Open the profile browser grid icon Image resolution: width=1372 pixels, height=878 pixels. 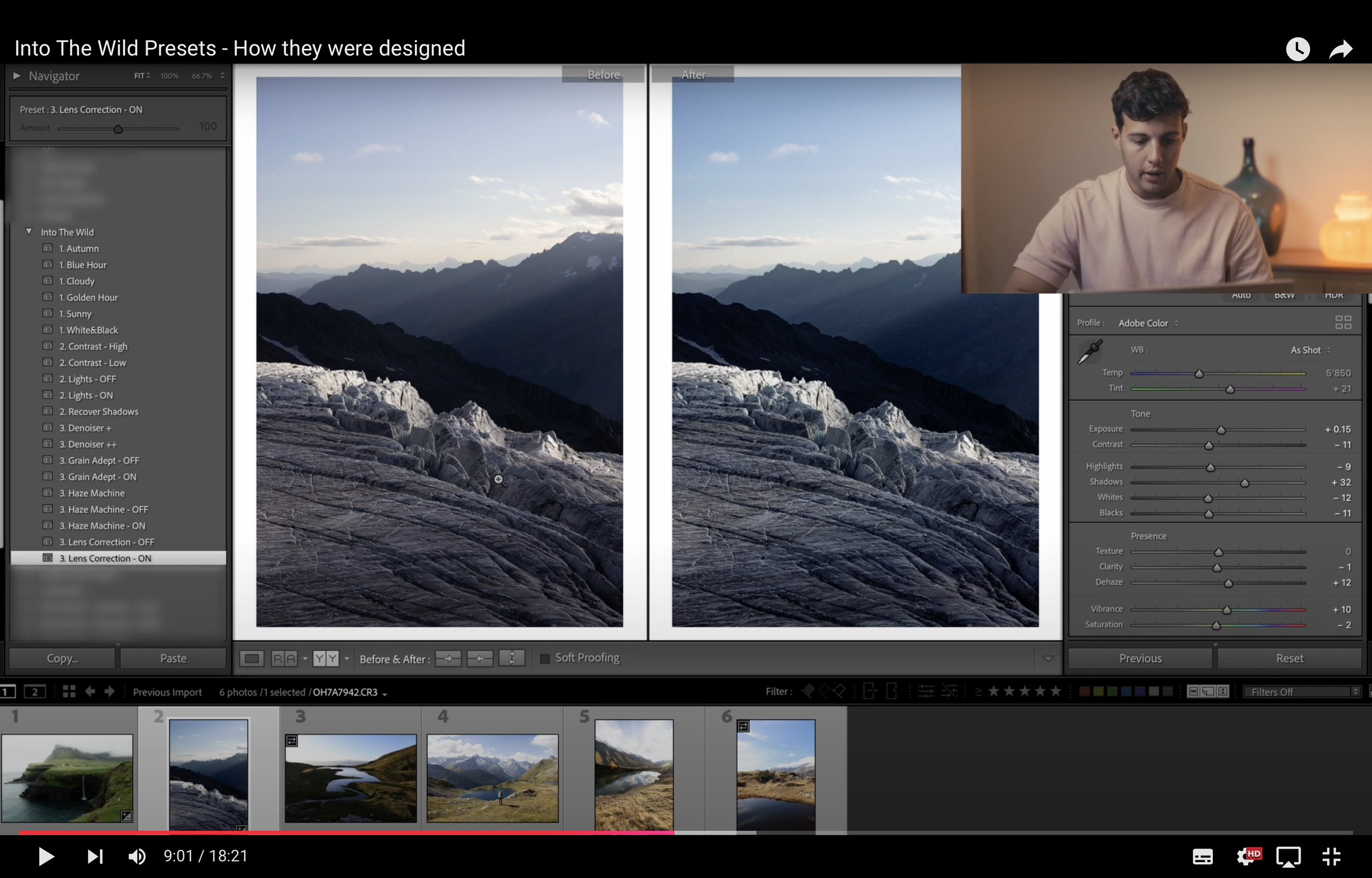[1343, 323]
